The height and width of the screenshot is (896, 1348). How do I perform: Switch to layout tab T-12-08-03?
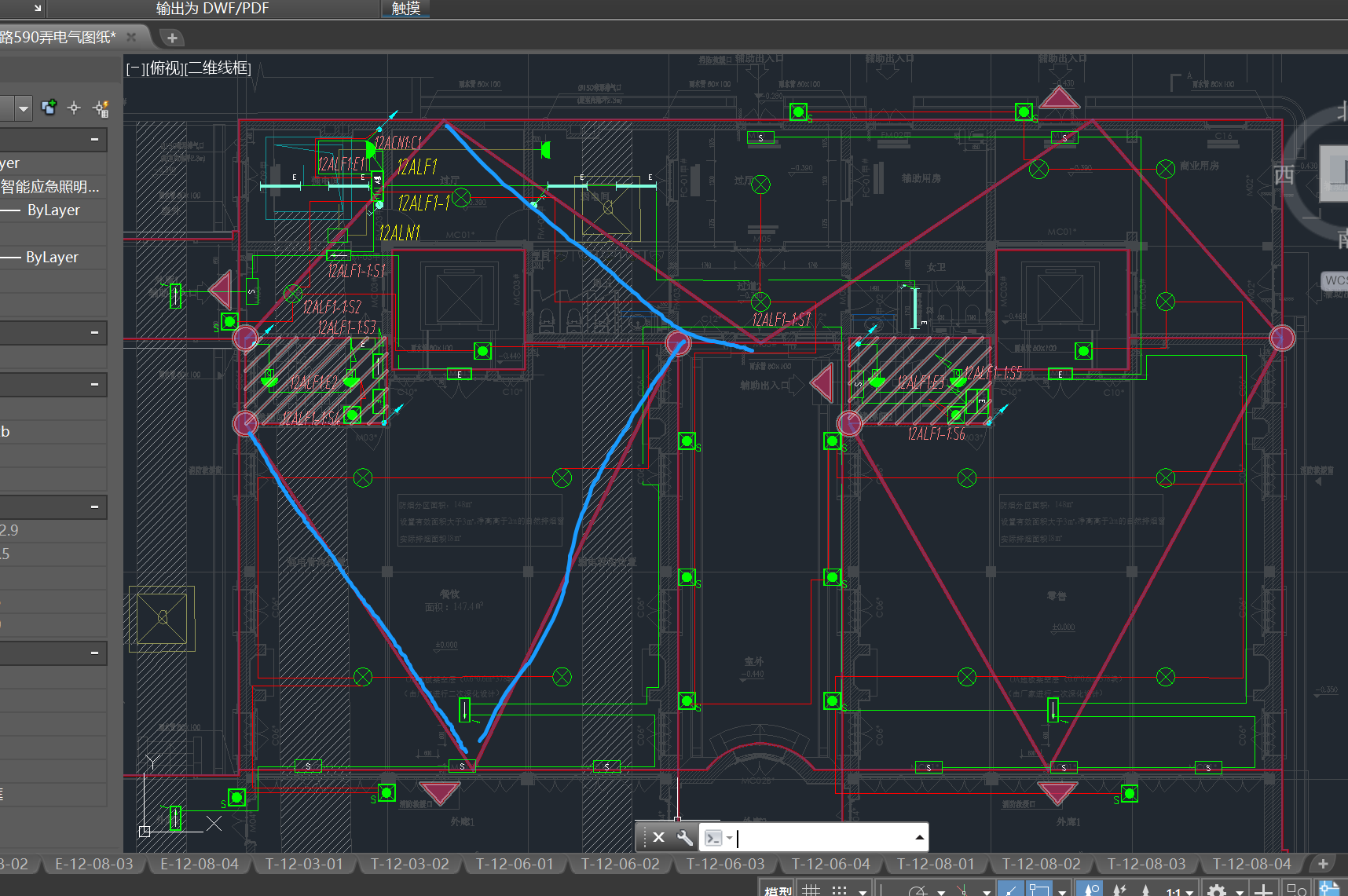(x=1147, y=864)
